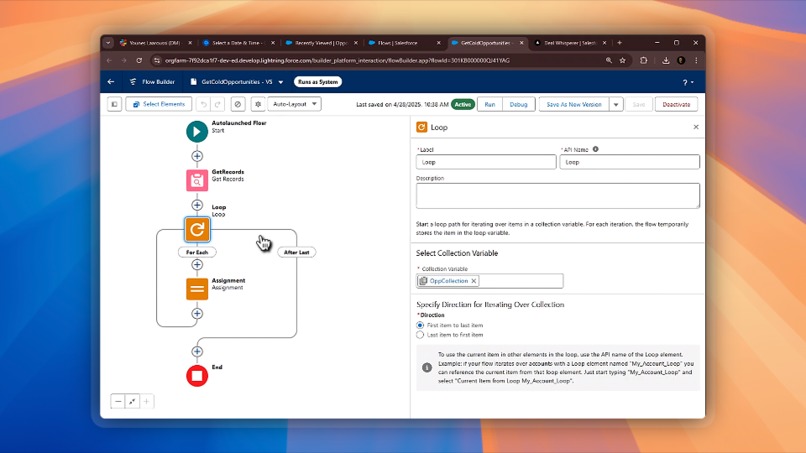The height and width of the screenshot is (453, 806).
Task: Go back using Flow Builder back arrow
Action: pyautogui.click(x=111, y=82)
